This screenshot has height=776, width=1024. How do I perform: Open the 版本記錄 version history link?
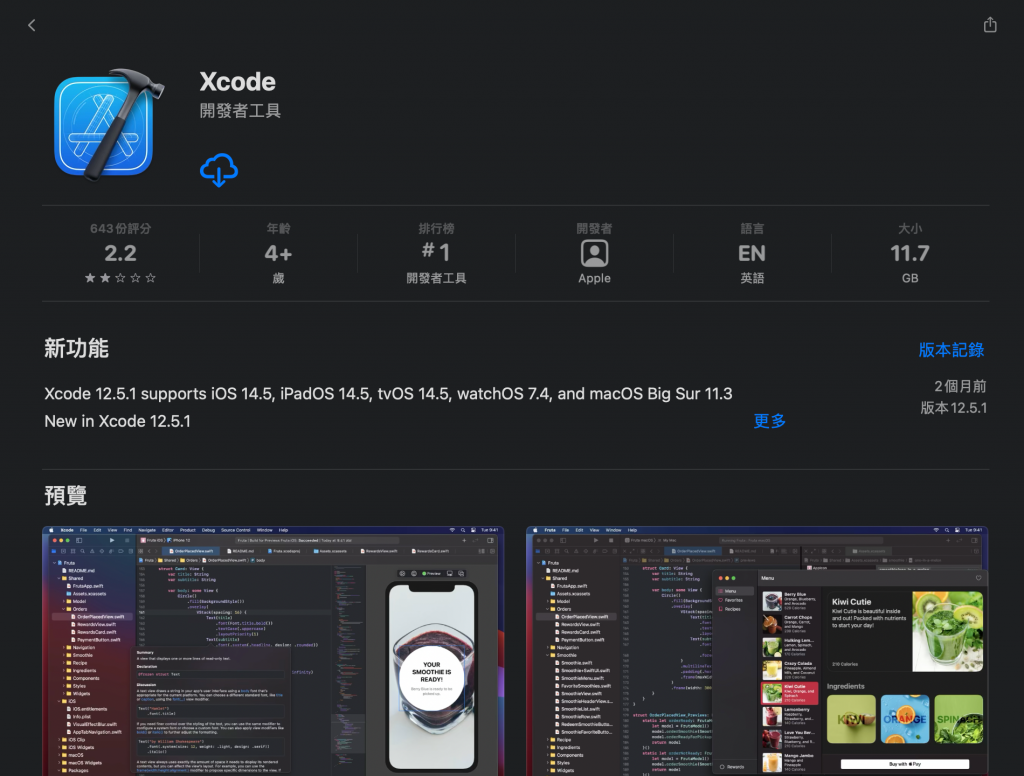tap(952, 349)
